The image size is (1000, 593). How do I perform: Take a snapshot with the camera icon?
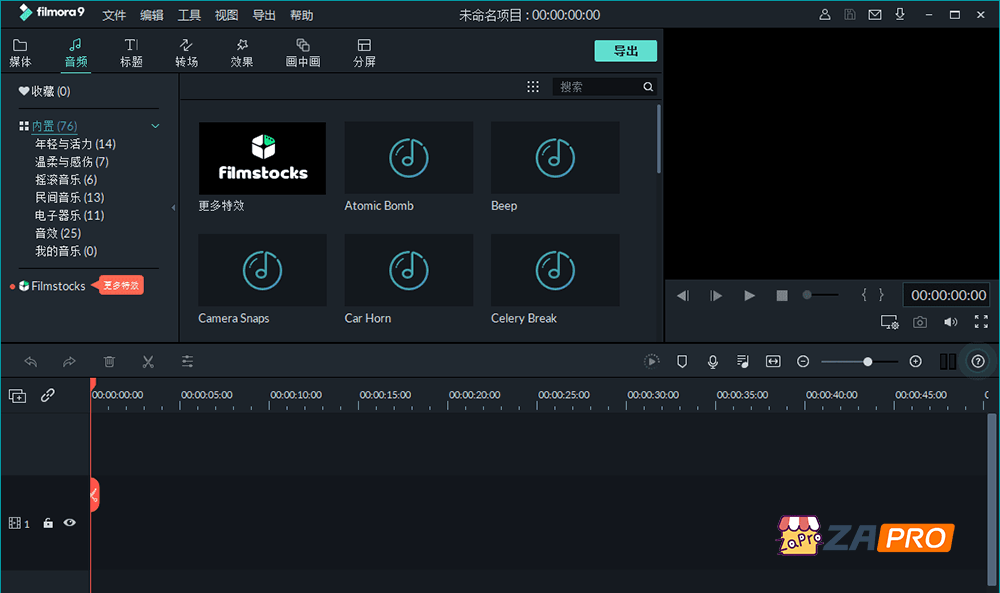[920, 322]
